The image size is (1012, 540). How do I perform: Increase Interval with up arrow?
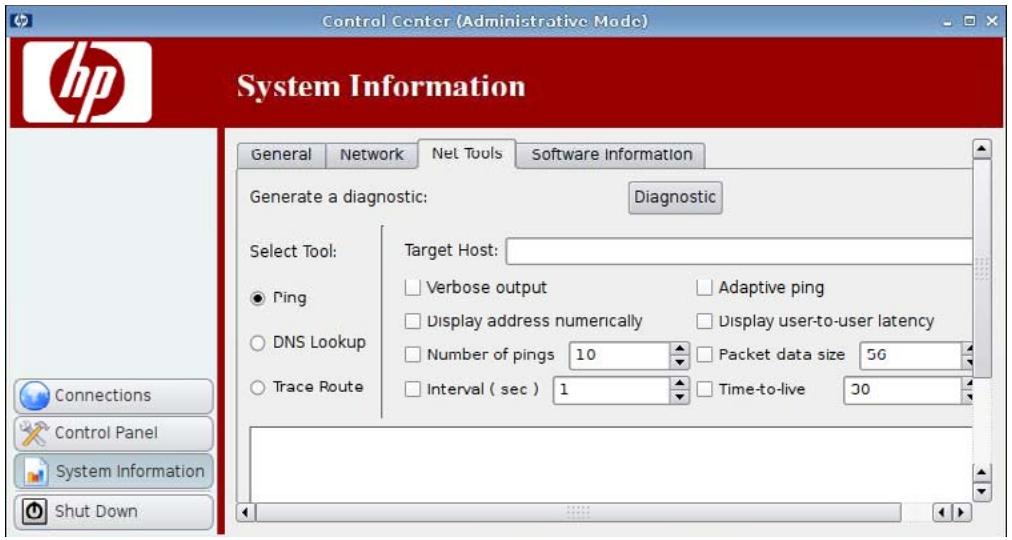[x=680, y=384]
